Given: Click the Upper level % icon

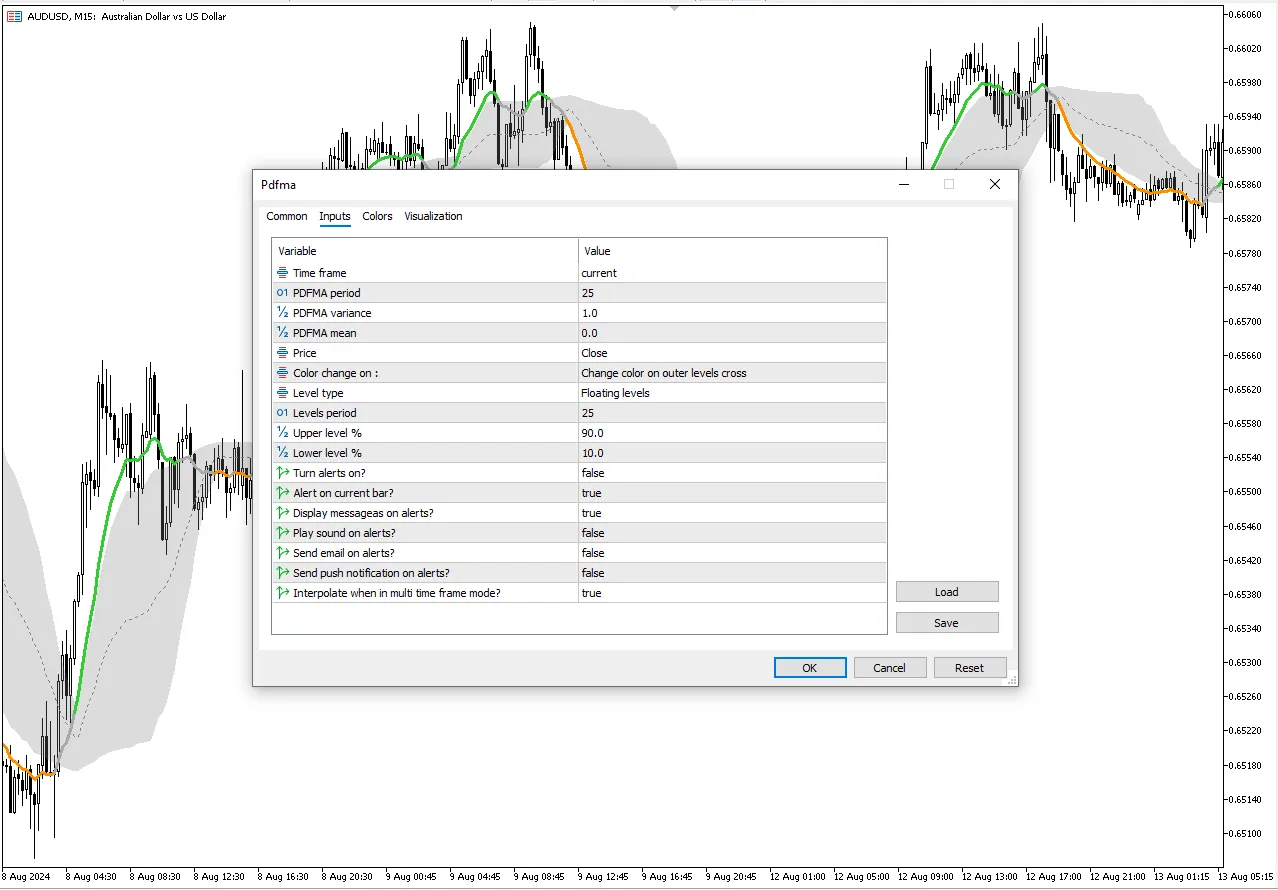Looking at the screenshot, I should click(283, 433).
